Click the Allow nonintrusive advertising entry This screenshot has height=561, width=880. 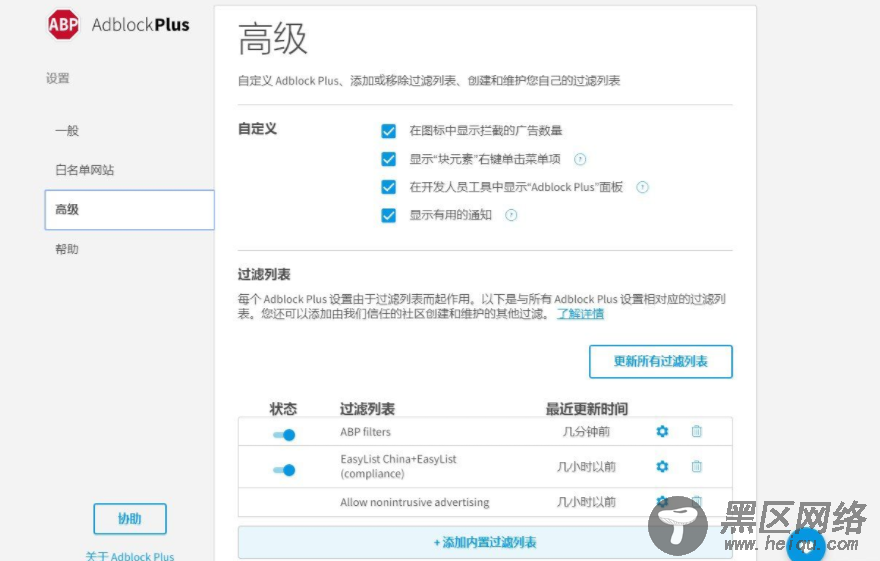415,502
